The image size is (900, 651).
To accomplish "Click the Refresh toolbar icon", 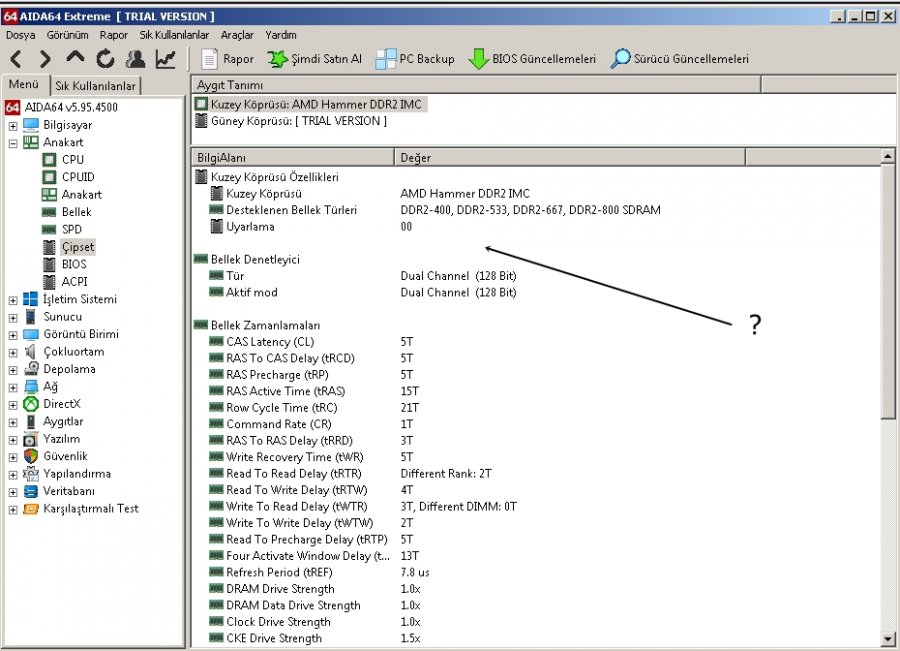I will [x=105, y=59].
